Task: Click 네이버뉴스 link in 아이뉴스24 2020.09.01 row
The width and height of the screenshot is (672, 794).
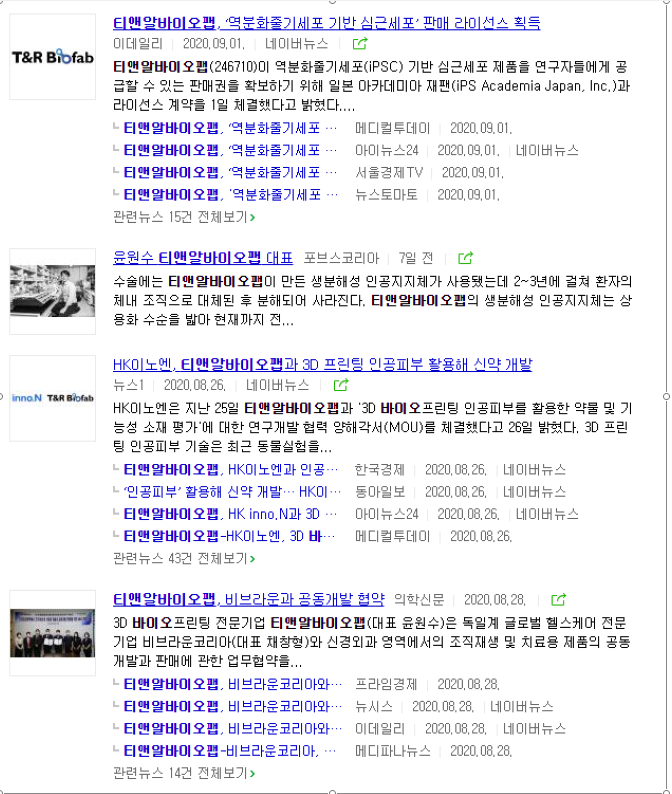Action: click(x=547, y=151)
